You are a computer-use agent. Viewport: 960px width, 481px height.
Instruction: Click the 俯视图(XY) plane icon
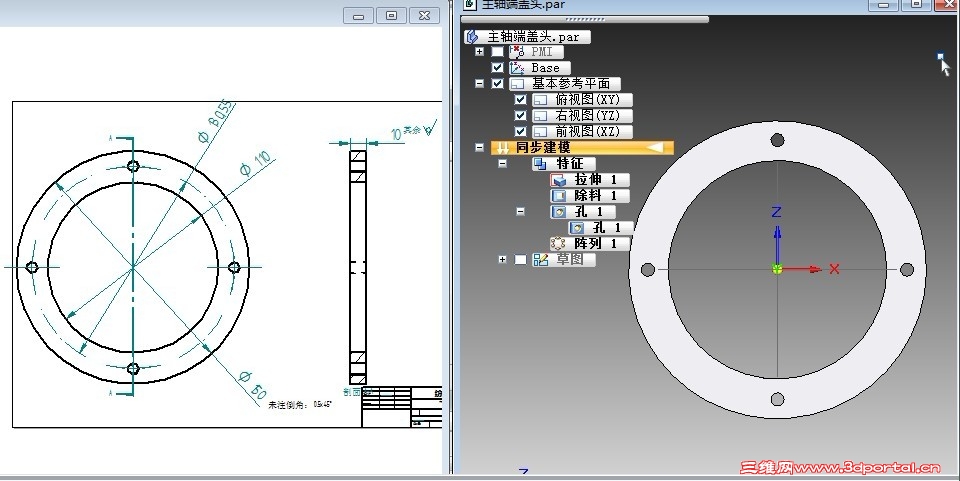pos(540,99)
